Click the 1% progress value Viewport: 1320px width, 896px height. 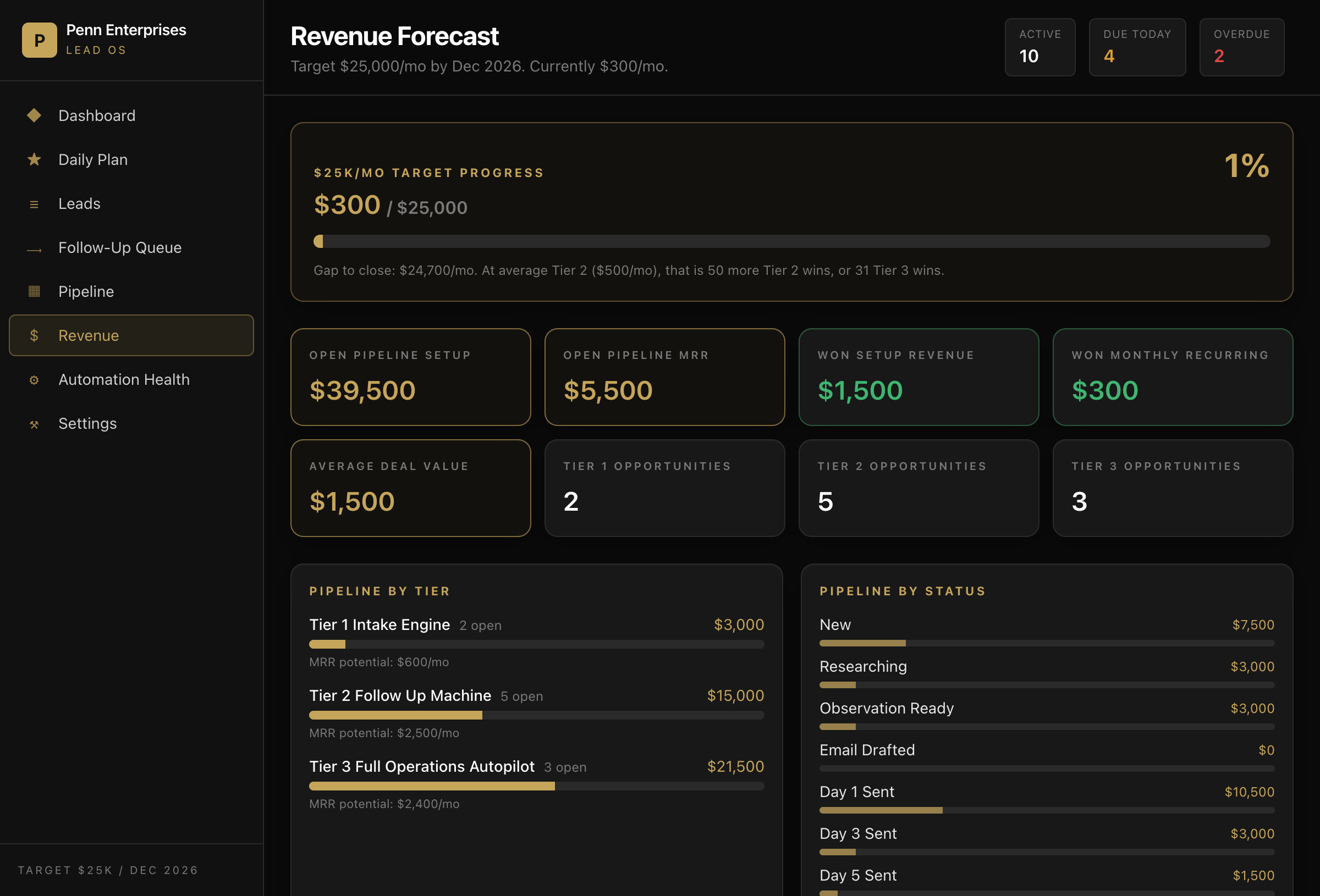click(x=1247, y=166)
